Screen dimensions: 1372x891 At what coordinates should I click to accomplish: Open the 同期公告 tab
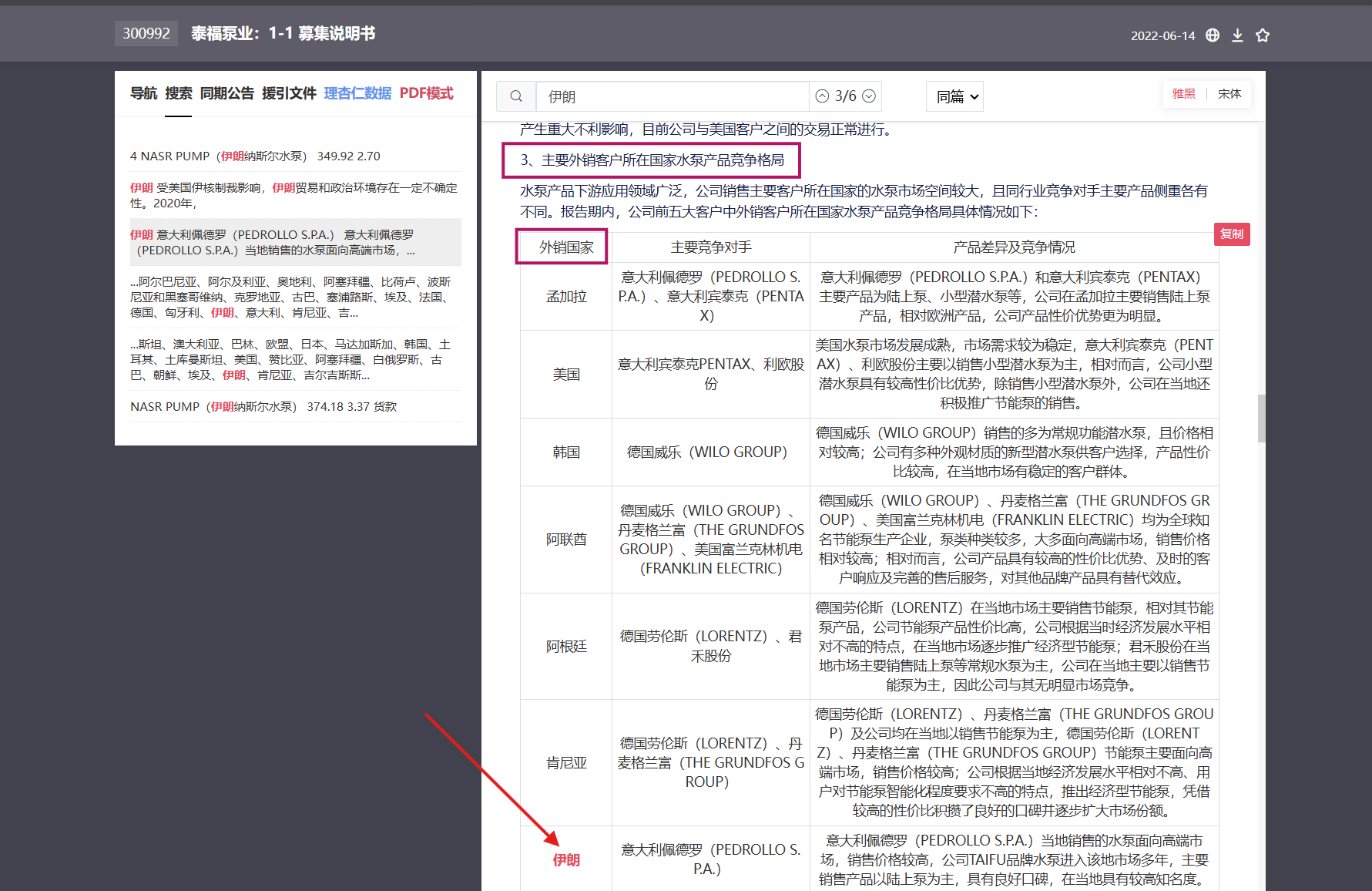point(226,93)
